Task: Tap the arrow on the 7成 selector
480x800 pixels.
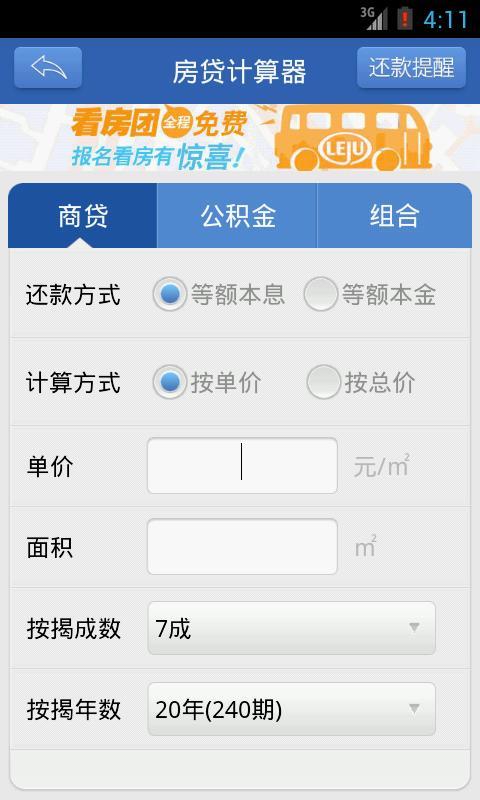Action: (414, 627)
